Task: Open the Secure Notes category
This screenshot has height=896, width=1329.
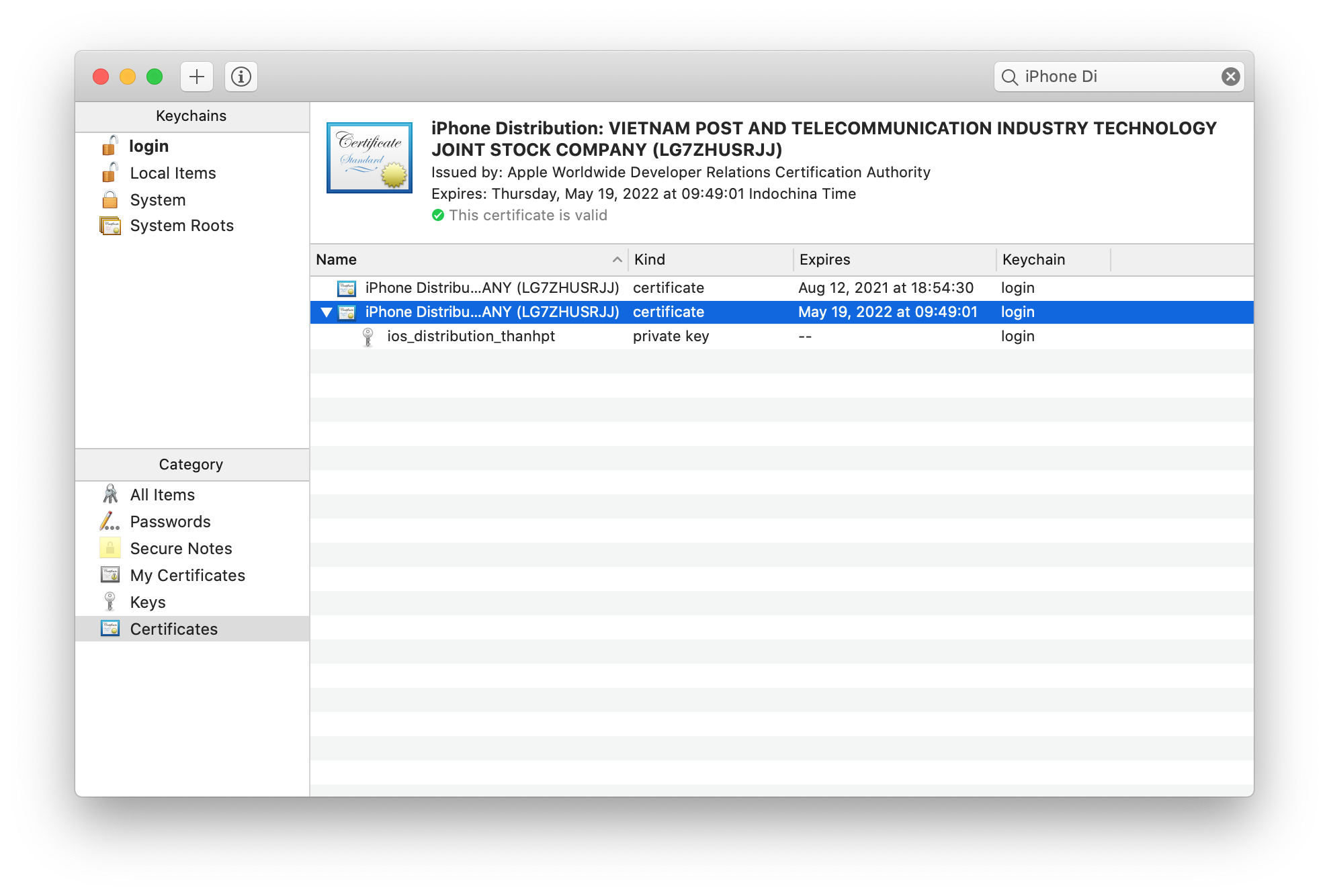Action: [181, 549]
